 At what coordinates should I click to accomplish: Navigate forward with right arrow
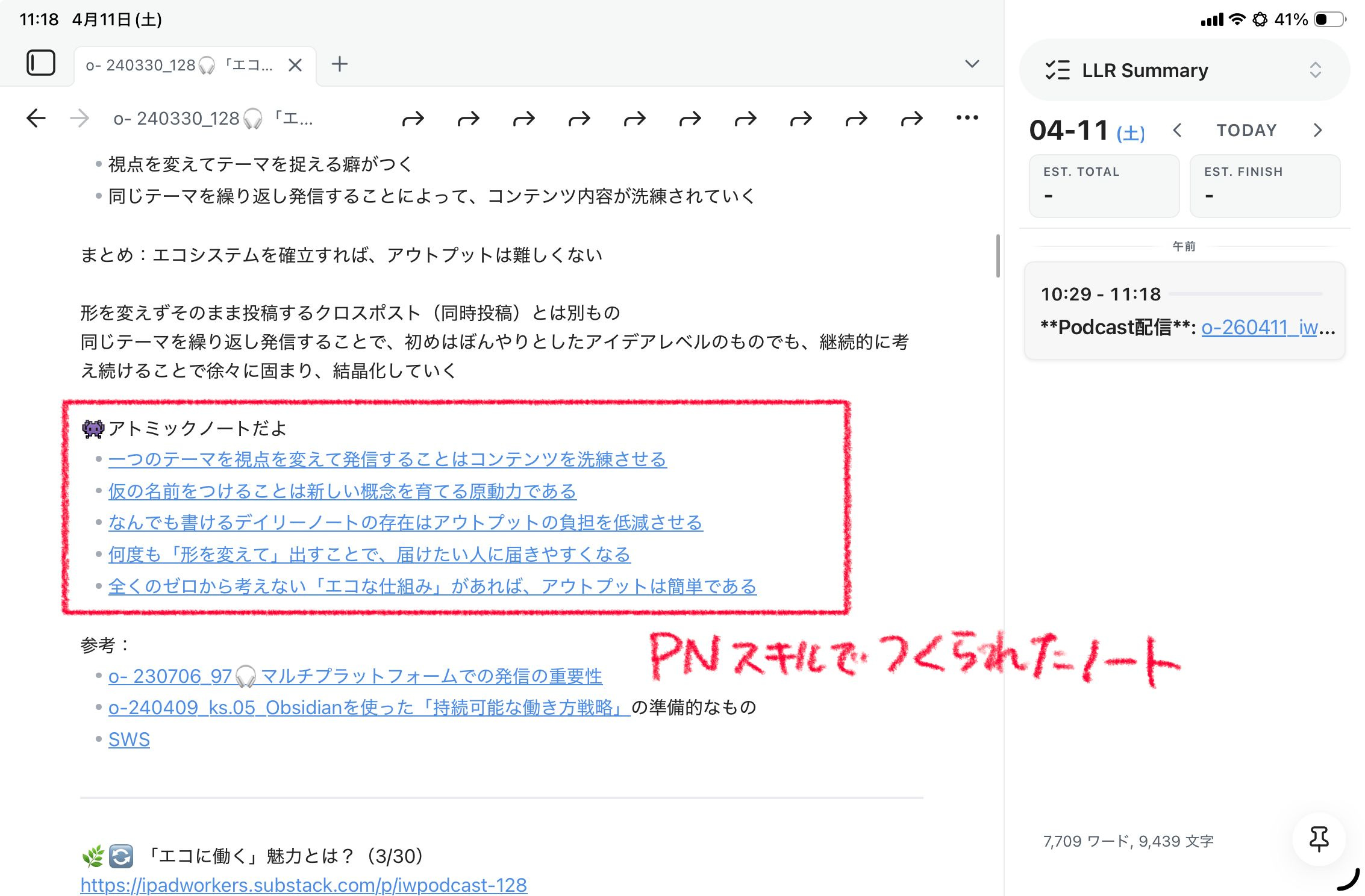pyautogui.click(x=80, y=118)
